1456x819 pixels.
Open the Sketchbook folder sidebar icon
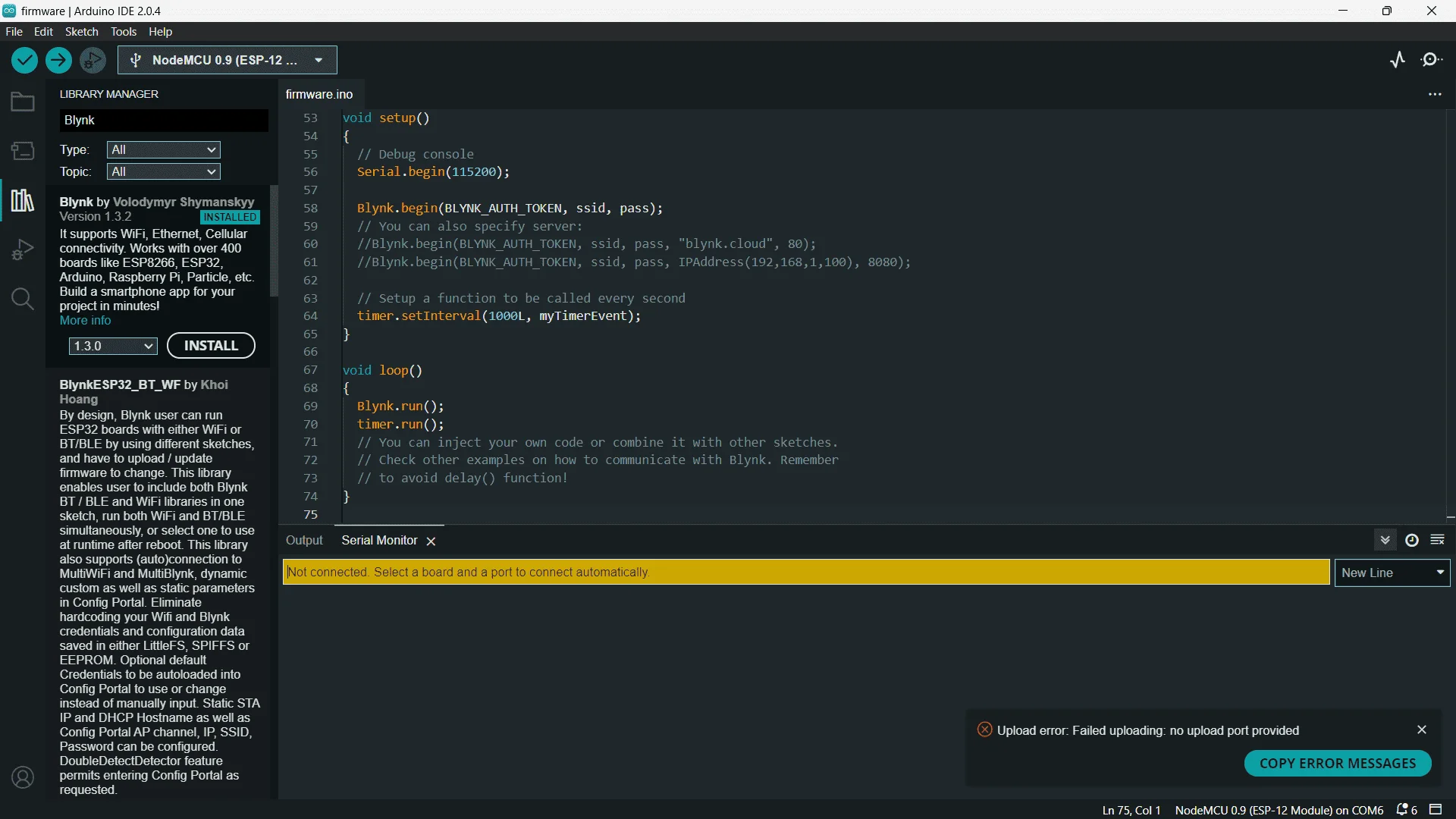[23, 102]
